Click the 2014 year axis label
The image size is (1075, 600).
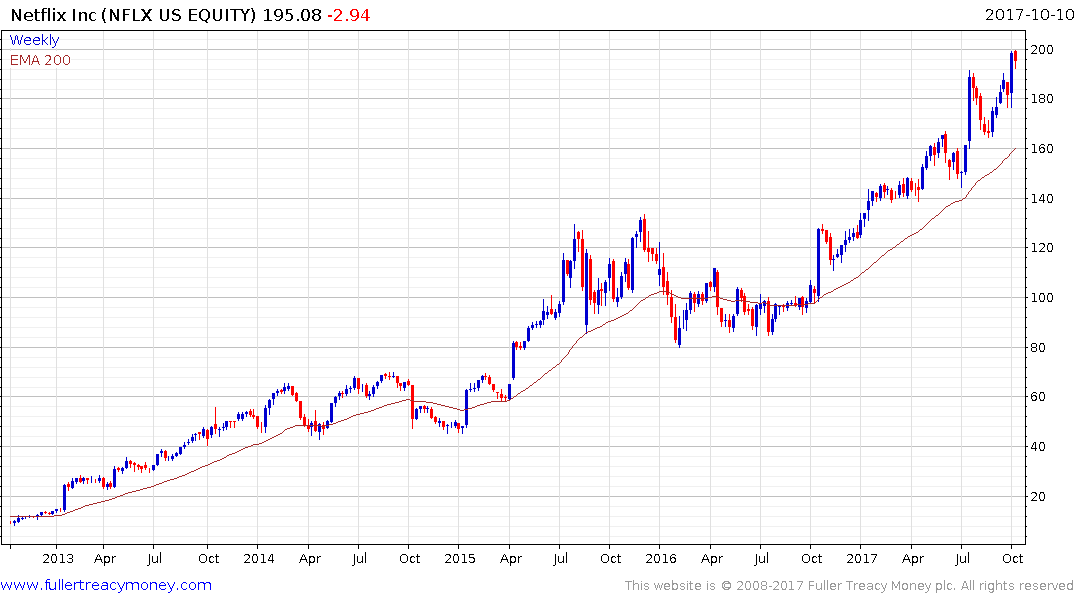(x=258, y=558)
